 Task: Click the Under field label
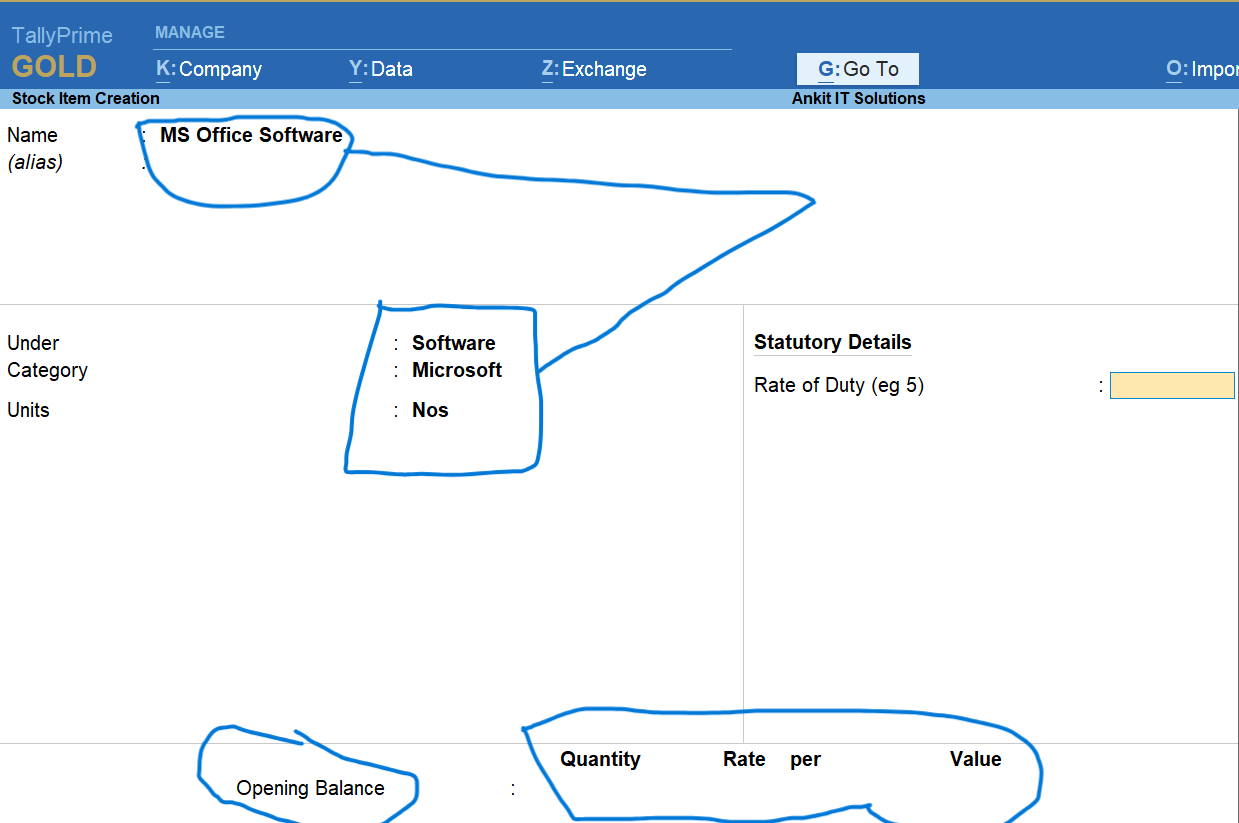[33, 343]
